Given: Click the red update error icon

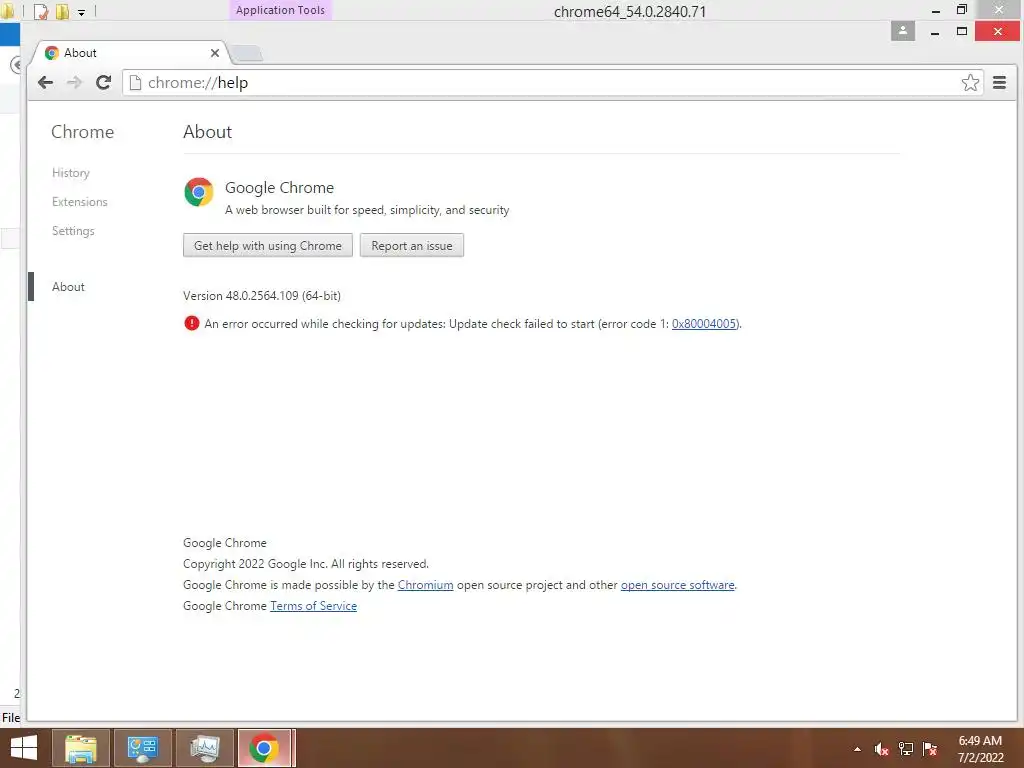Looking at the screenshot, I should [191, 323].
